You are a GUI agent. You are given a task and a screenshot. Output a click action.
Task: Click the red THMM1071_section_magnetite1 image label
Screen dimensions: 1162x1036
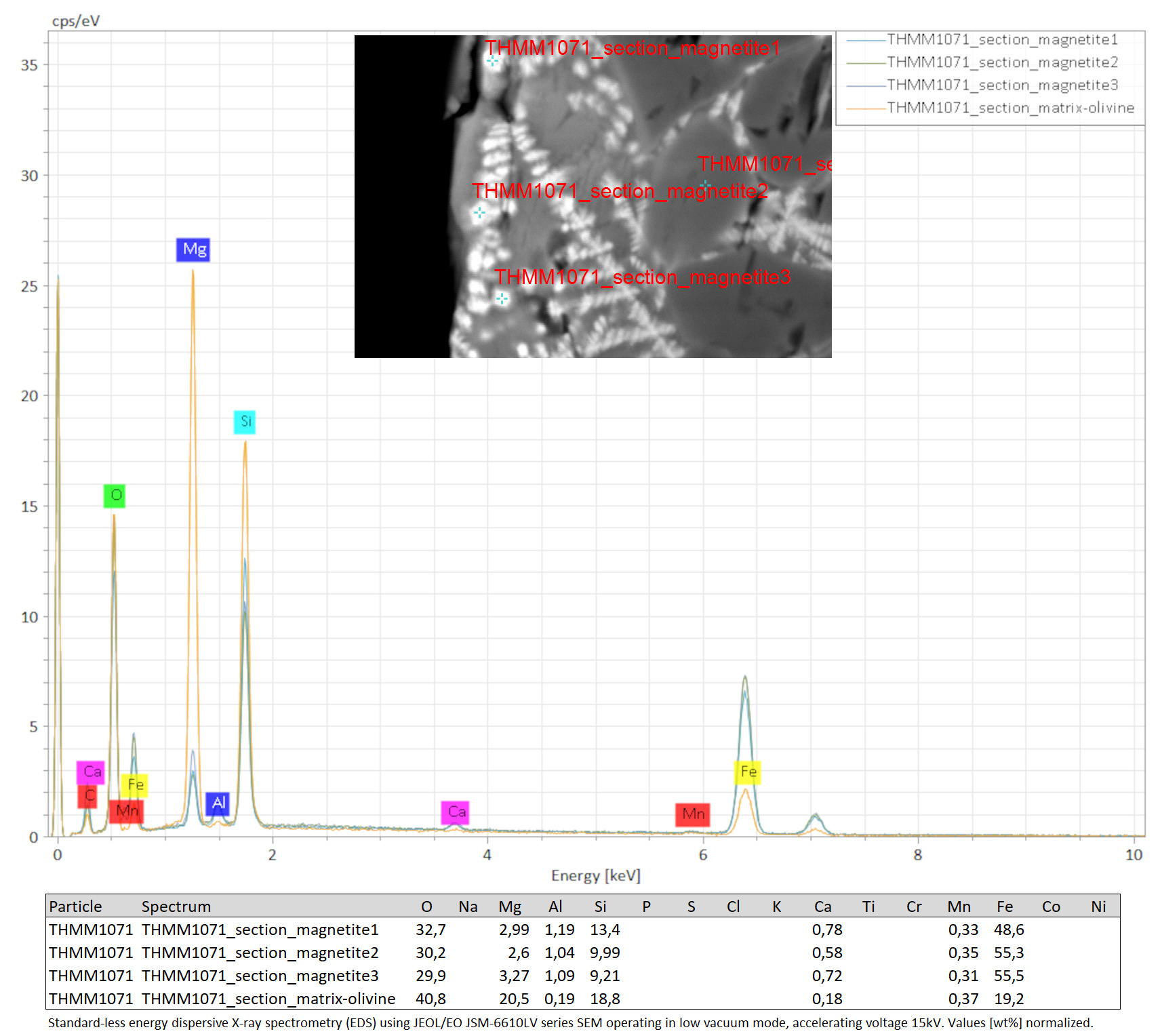point(633,48)
